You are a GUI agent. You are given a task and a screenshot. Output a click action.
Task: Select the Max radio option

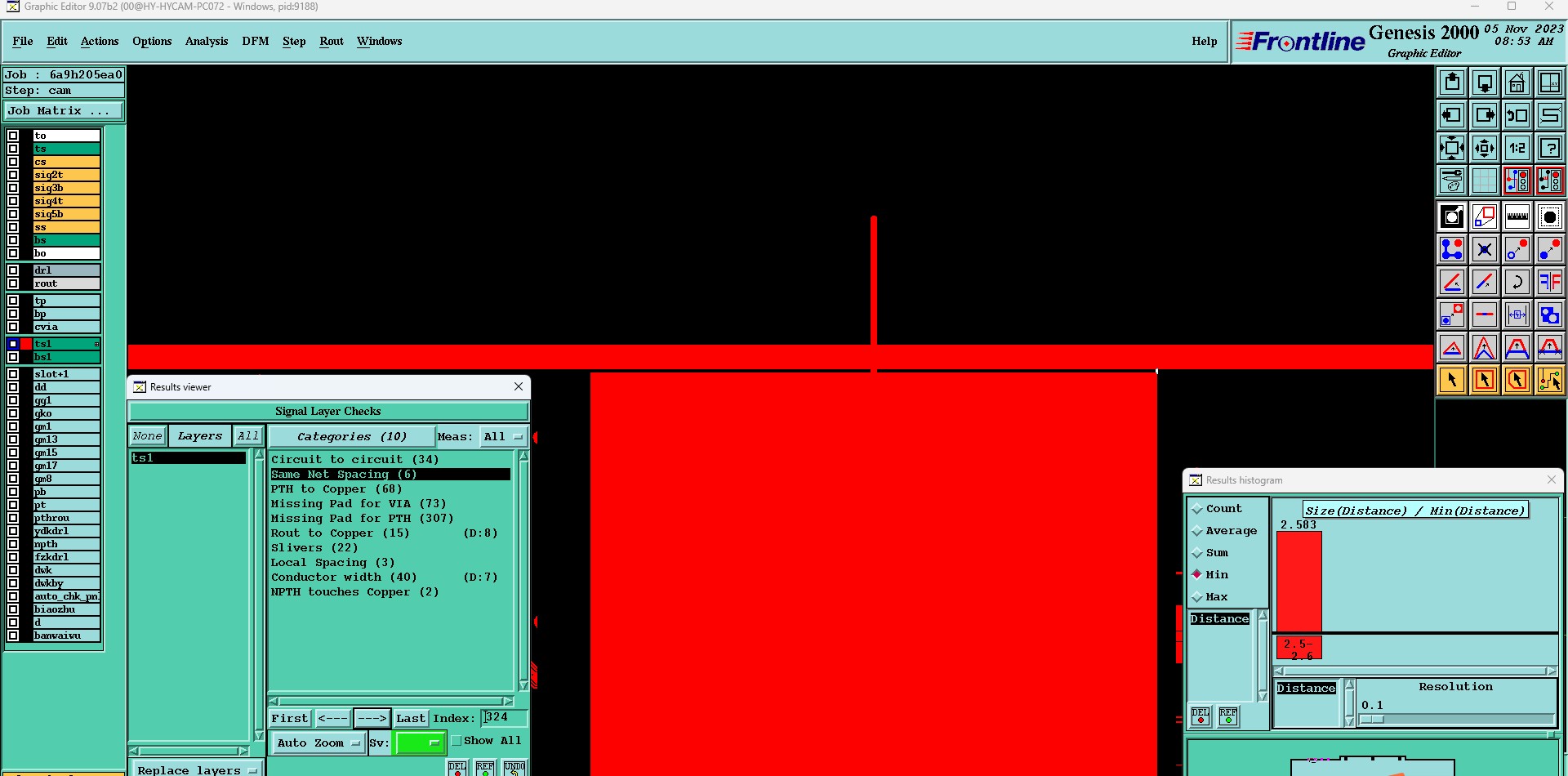(x=1197, y=597)
